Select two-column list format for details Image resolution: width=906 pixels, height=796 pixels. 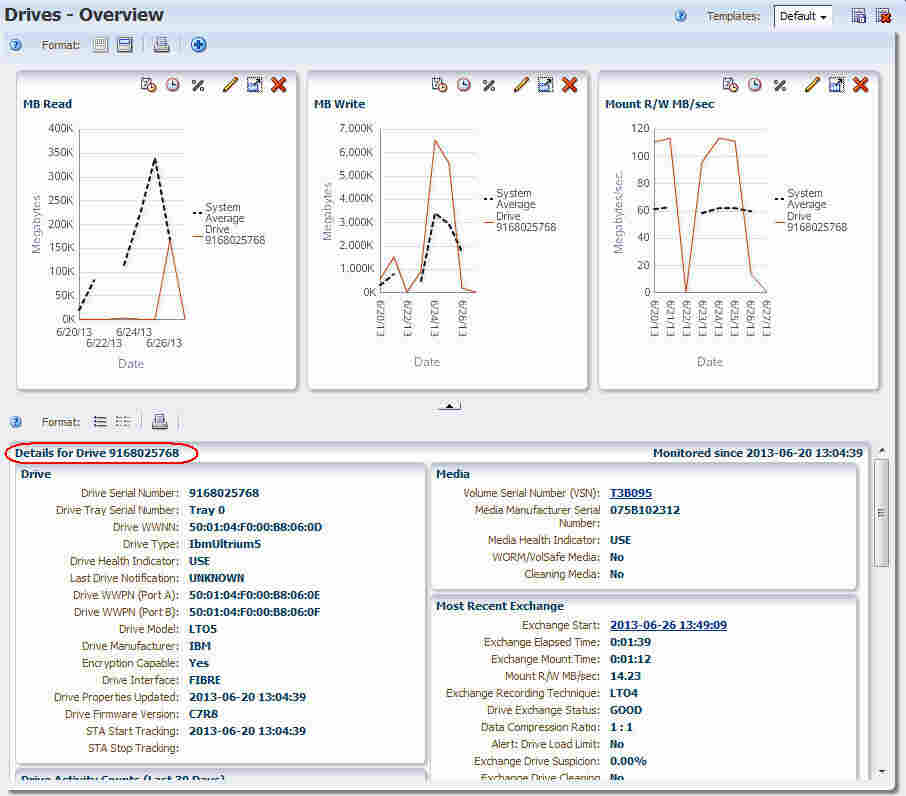[x=122, y=422]
